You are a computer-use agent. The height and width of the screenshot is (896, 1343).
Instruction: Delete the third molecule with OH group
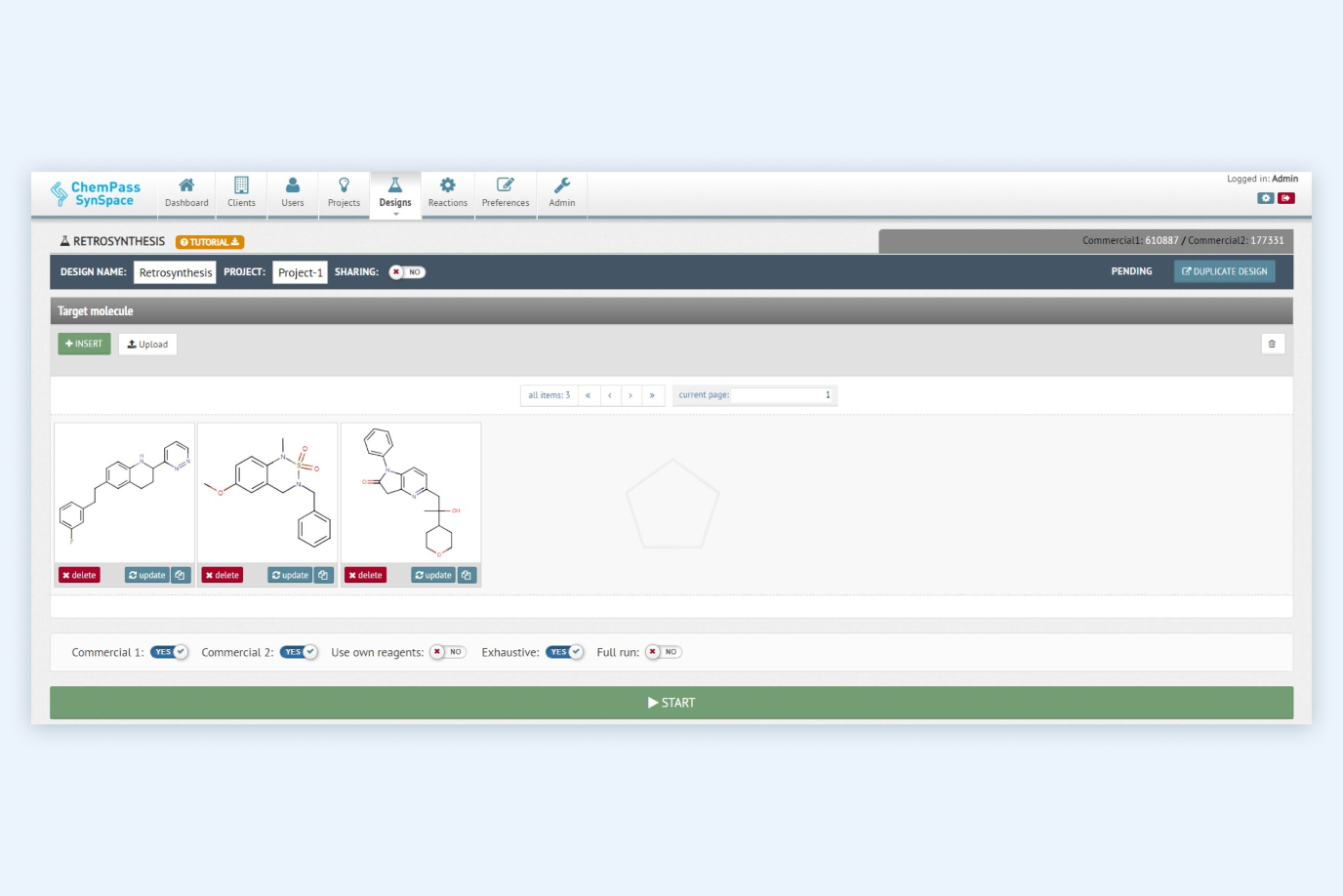point(365,575)
